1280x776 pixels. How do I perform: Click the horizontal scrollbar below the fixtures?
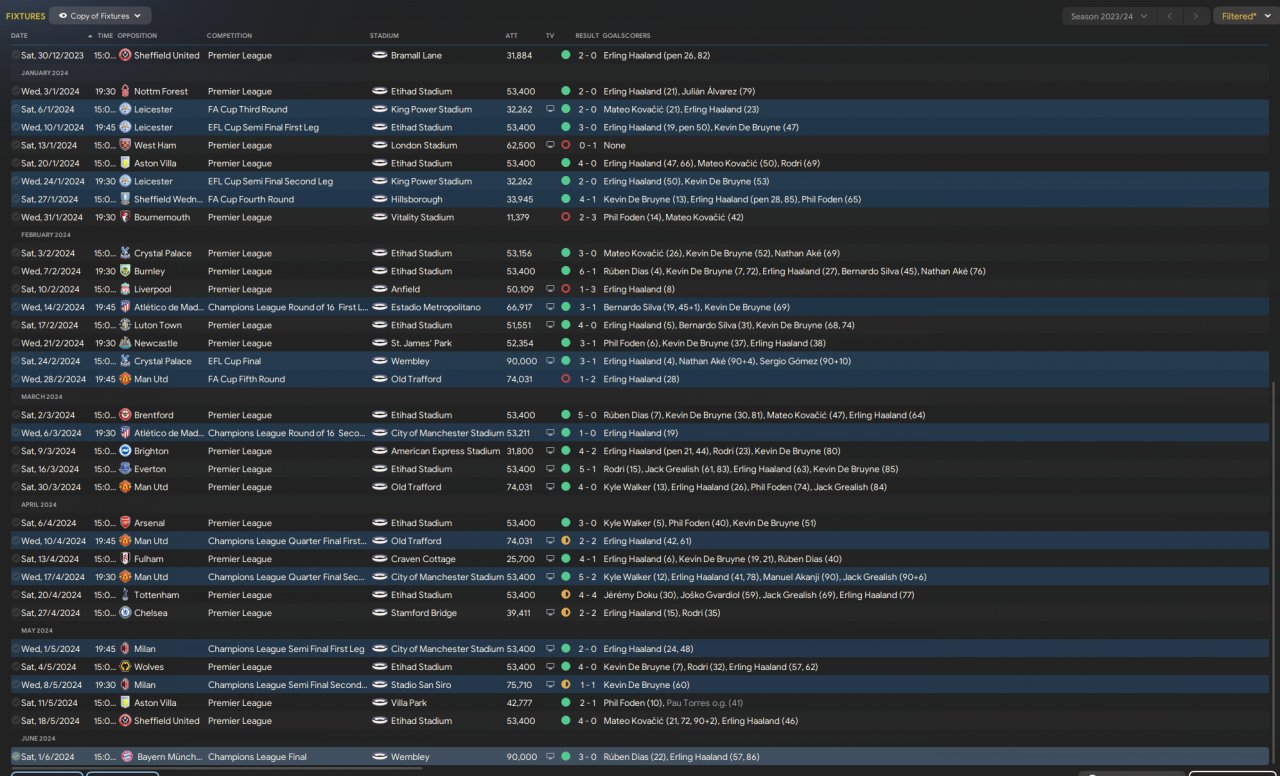point(216,768)
